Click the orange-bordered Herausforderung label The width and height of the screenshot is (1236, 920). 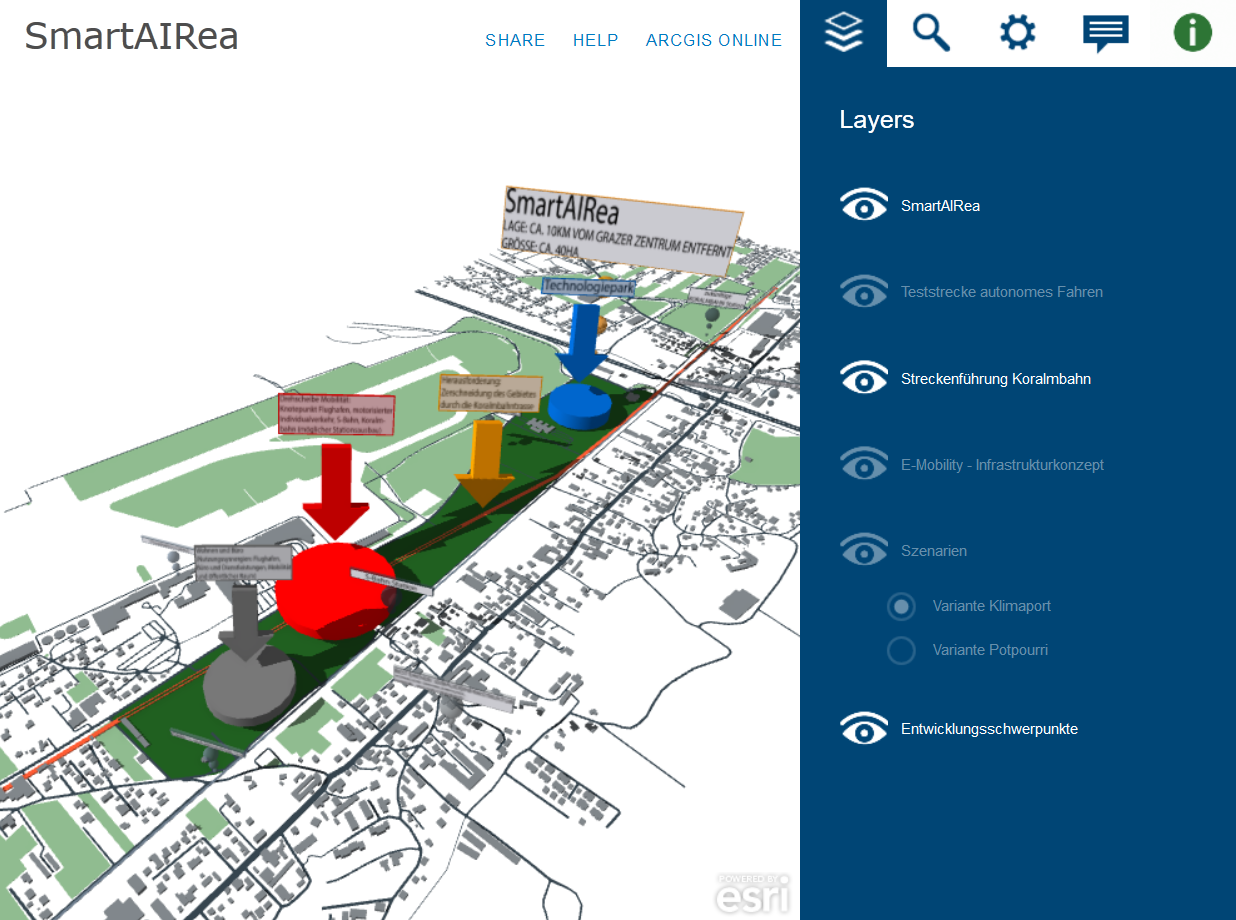click(490, 394)
